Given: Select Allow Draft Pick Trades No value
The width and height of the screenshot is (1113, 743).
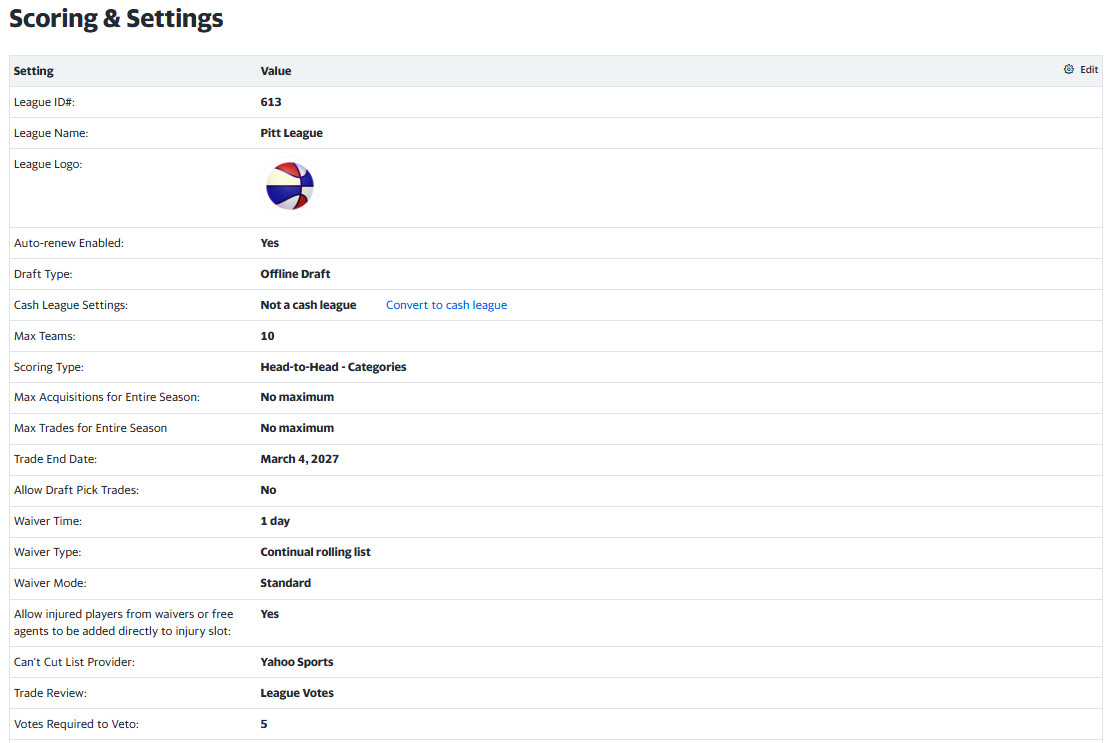Looking at the screenshot, I should click(x=268, y=490).
